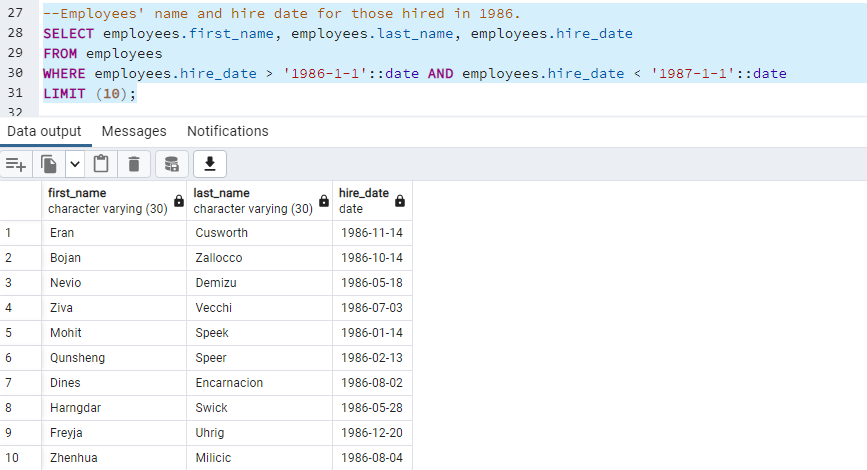Select the cell 1986-08-04
Image resolution: width=867 pixels, height=470 pixels.
click(x=372, y=458)
